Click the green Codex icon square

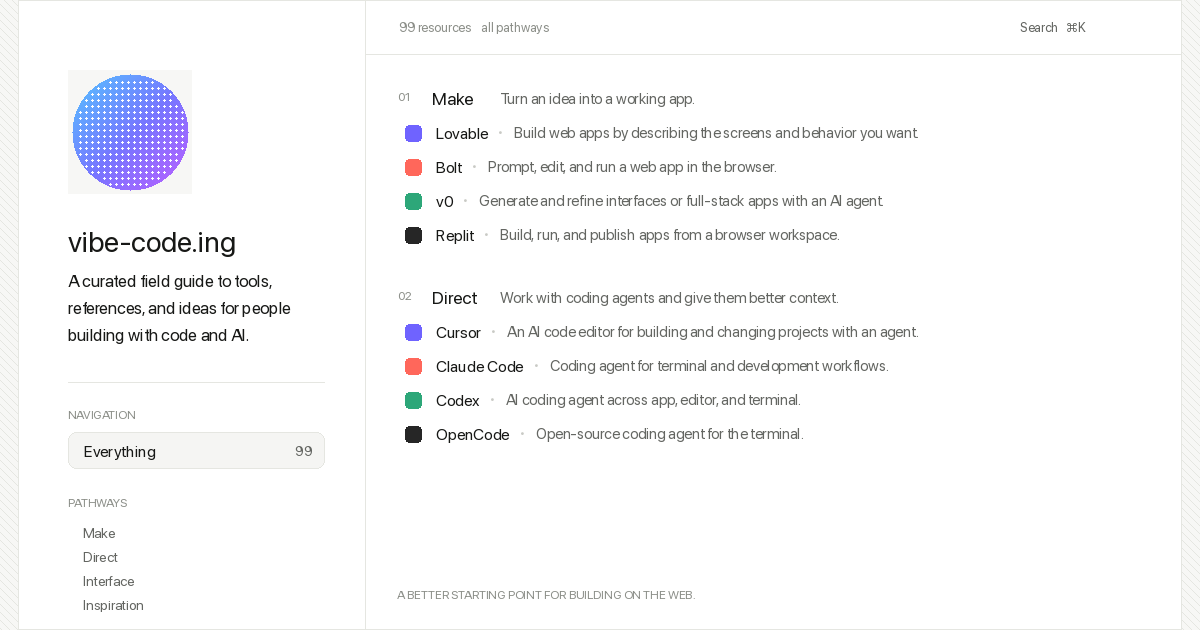coord(413,400)
